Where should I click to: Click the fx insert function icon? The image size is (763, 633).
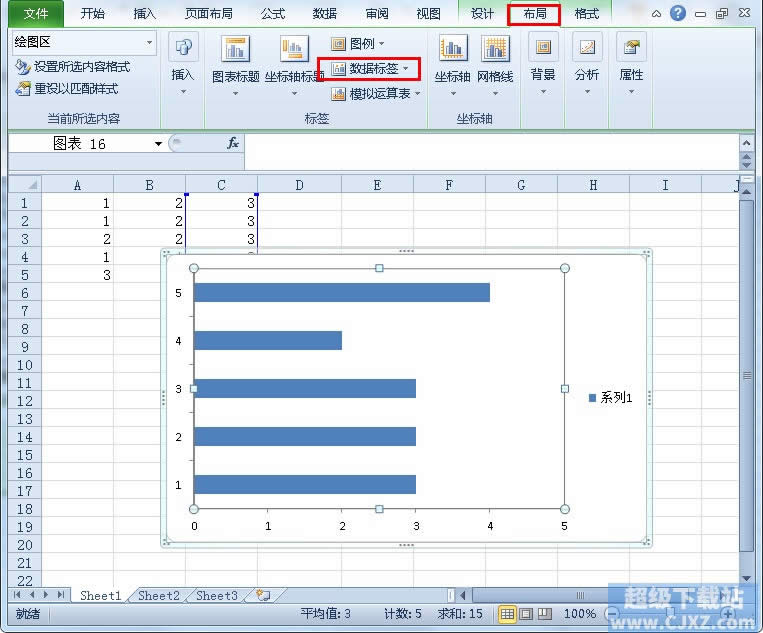pyautogui.click(x=232, y=143)
